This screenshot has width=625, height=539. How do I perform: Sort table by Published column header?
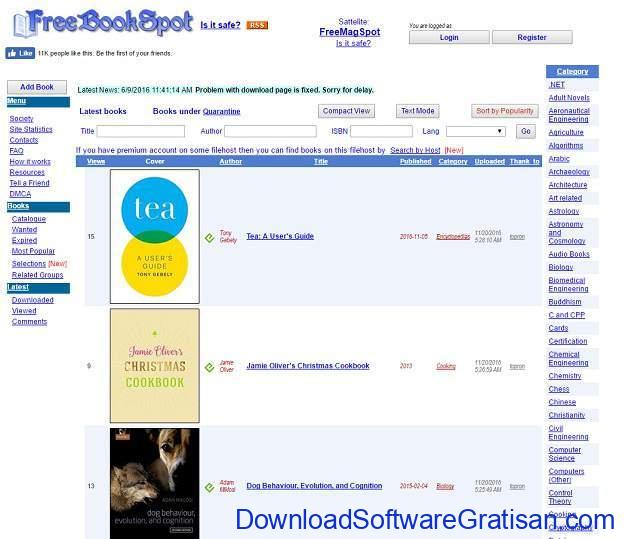point(415,161)
